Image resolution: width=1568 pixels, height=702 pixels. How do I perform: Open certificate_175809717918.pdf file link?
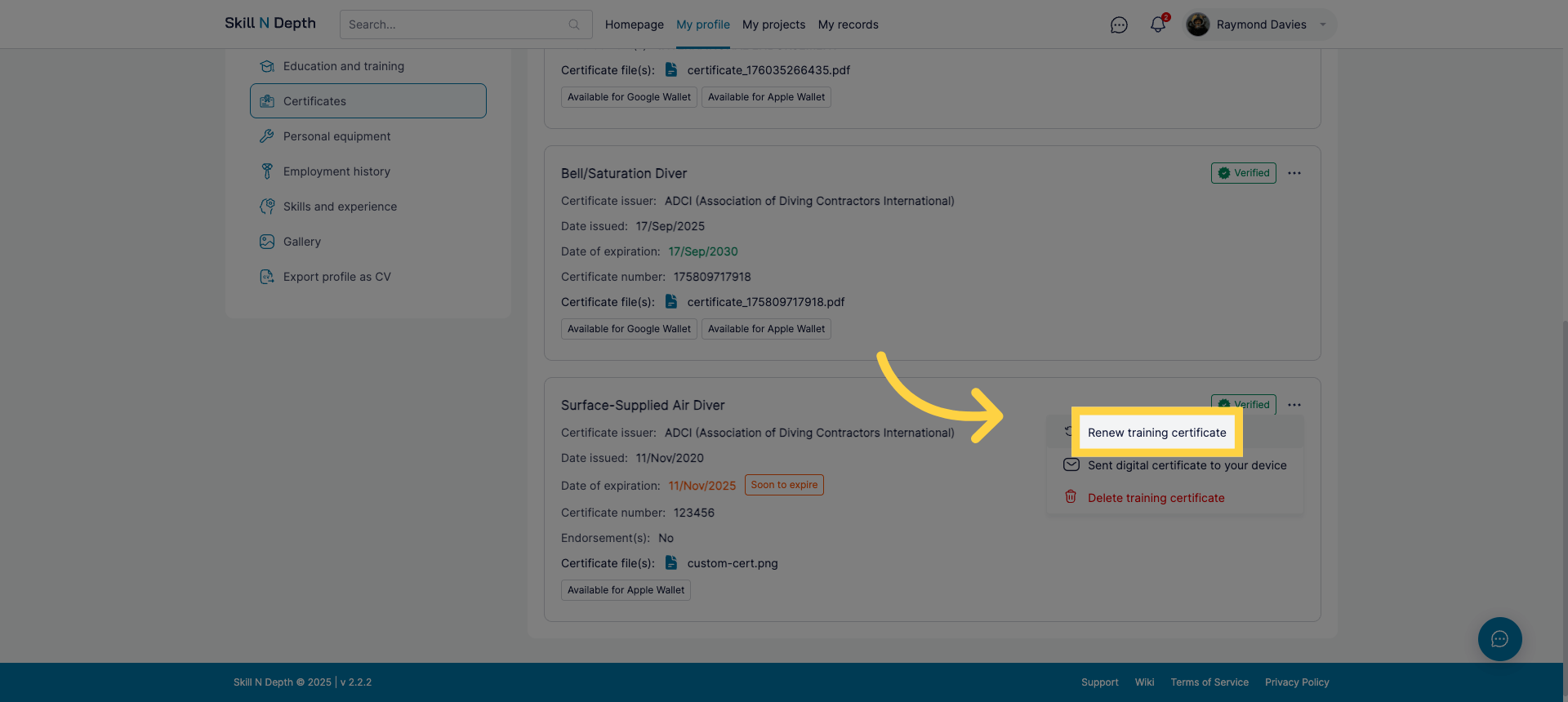click(x=765, y=302)
